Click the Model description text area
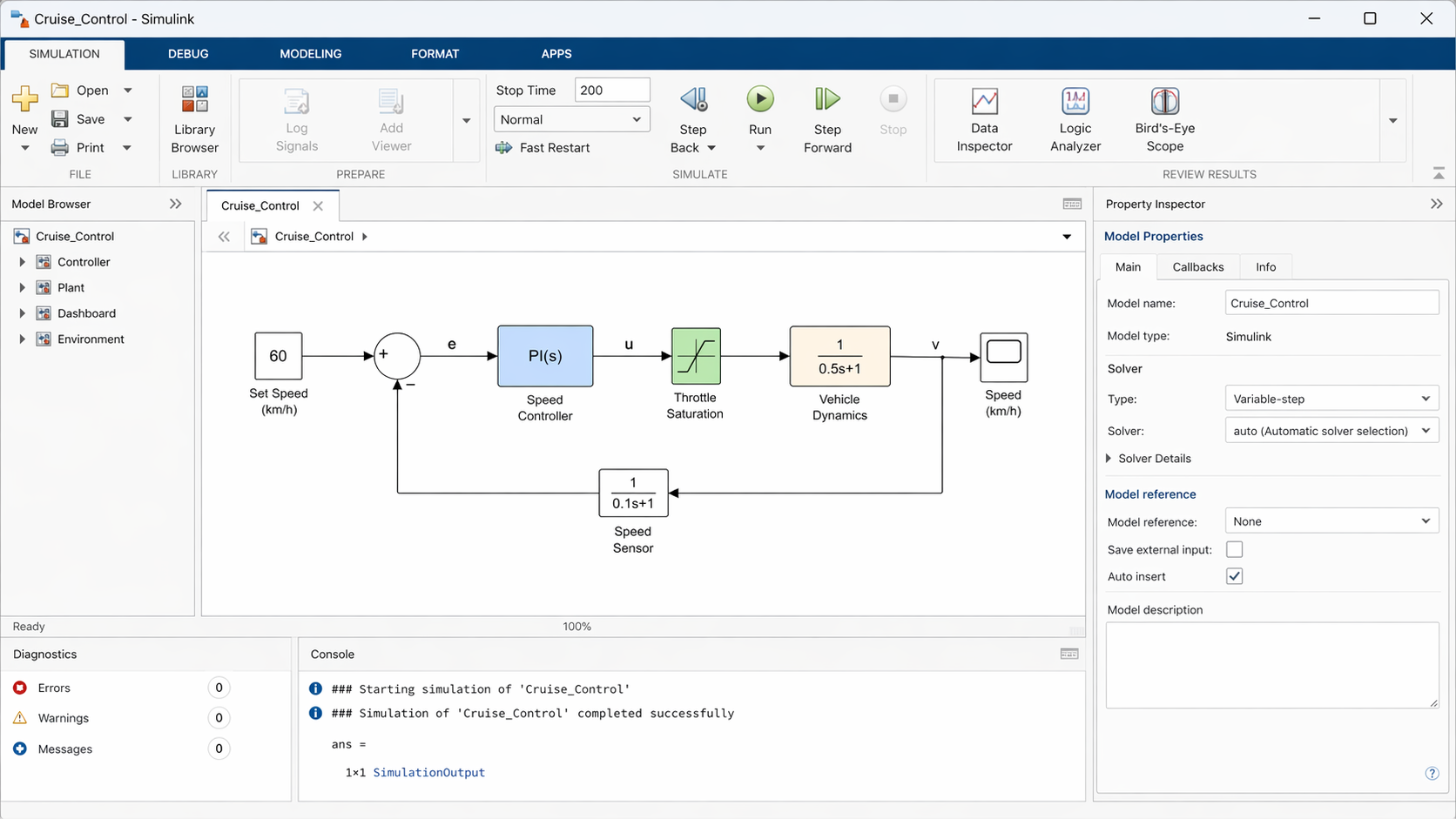 [x=1272, y=665]
